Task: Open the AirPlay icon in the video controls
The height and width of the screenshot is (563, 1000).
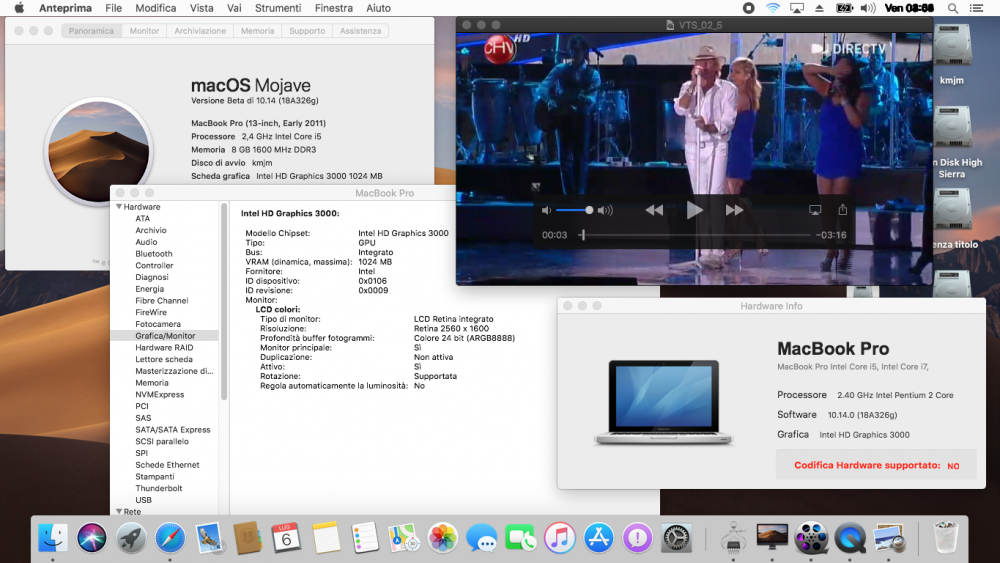Action: [815, 210]
